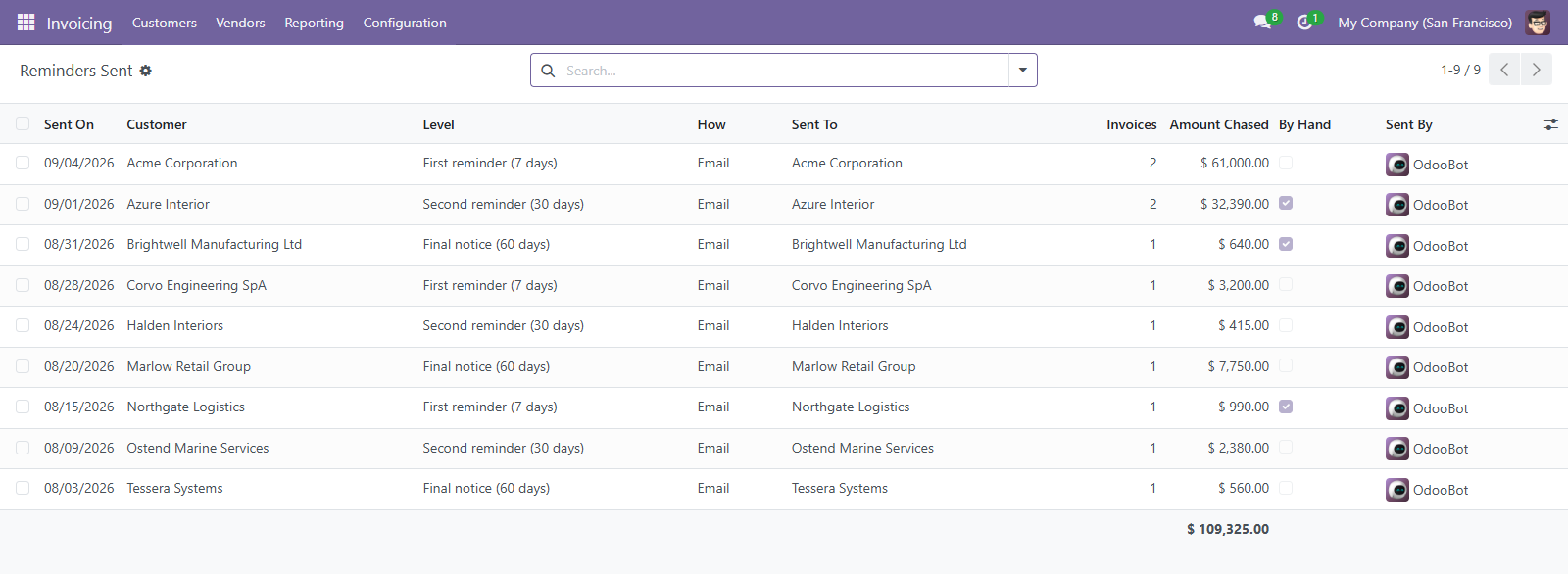Viewport: 1568px width, 574px height.
Task: Sort by the By Hand column header
Action: (x=1304, y=124)
